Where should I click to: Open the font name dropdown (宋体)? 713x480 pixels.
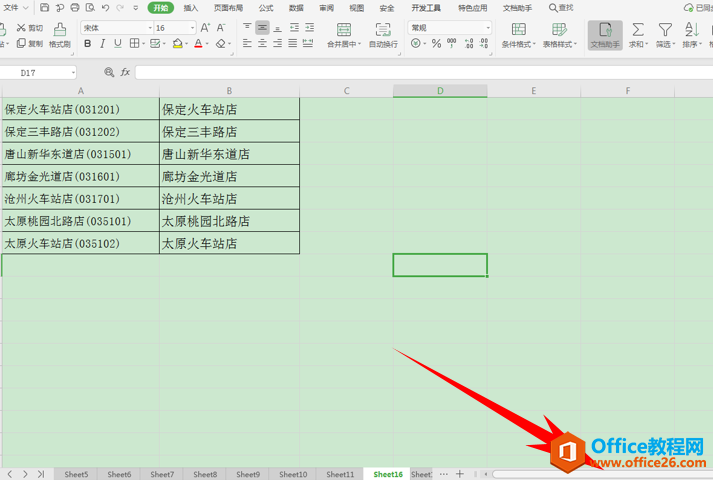tap(150, 28)
